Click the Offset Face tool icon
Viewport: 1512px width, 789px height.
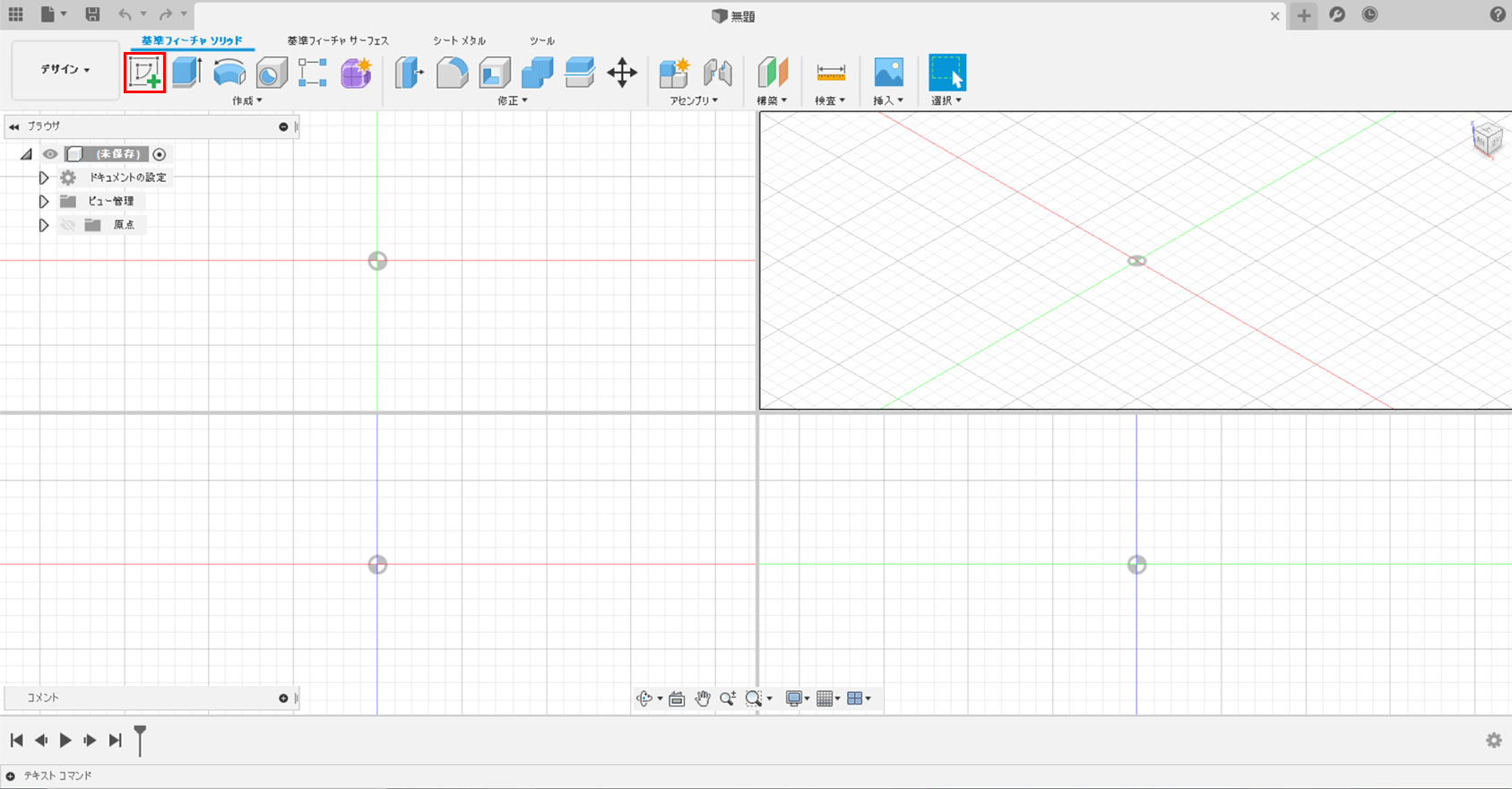pyautogui.click(x=580, y=73)
